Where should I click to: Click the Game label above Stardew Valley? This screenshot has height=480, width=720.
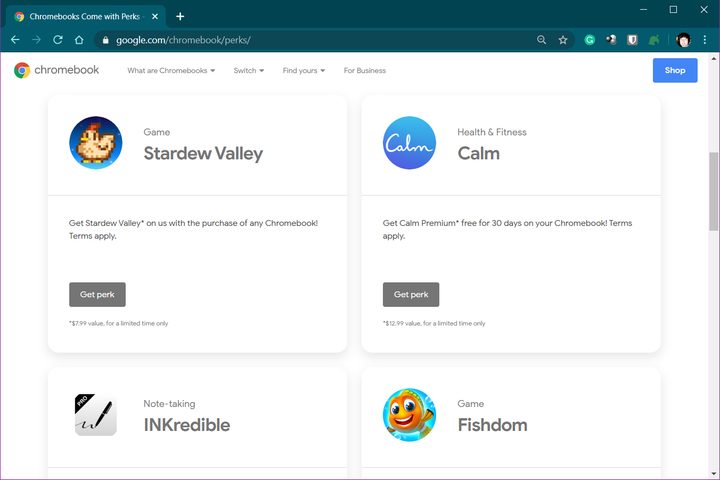point(157,132)
